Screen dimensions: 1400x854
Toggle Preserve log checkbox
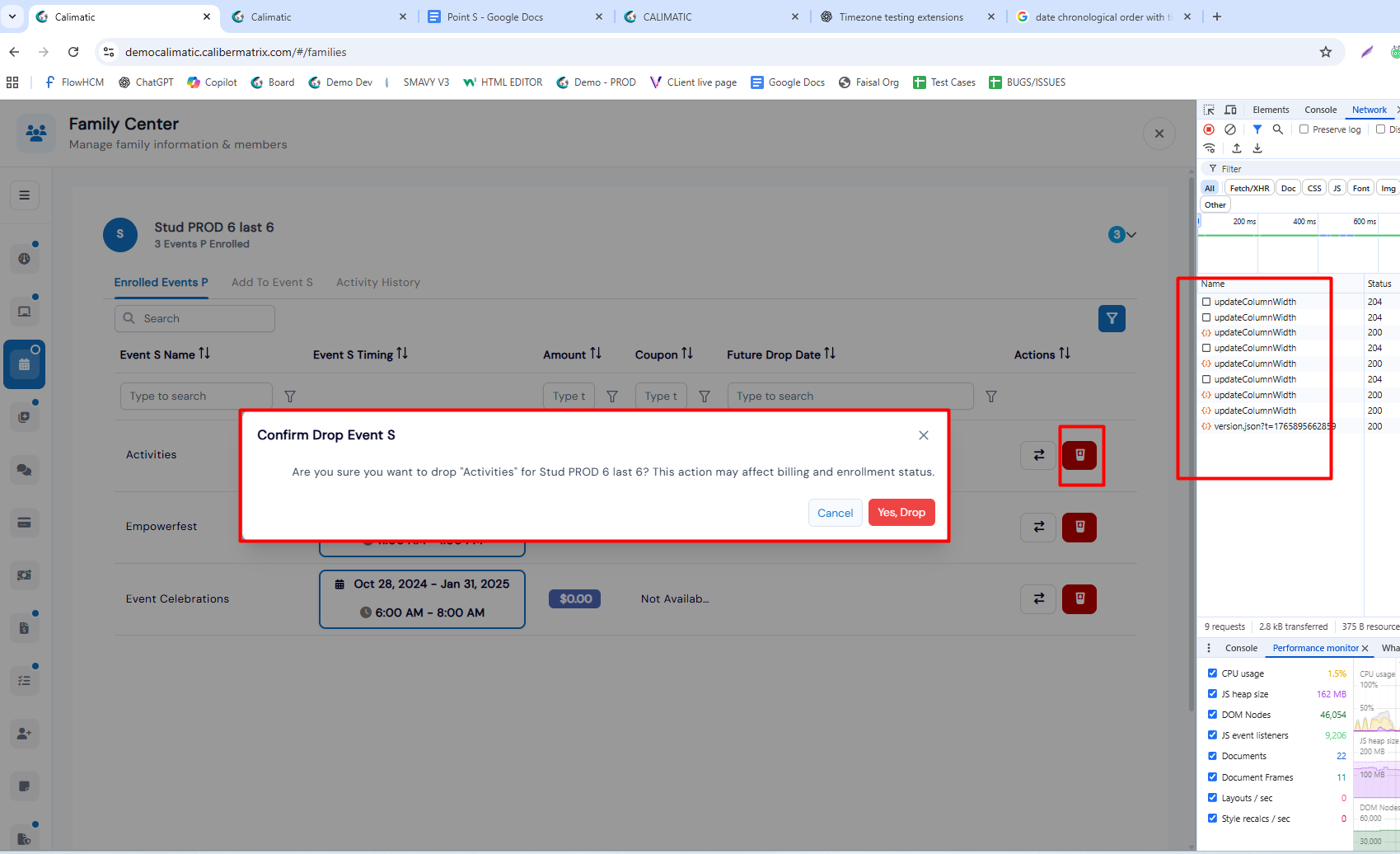pos(1304,129)
